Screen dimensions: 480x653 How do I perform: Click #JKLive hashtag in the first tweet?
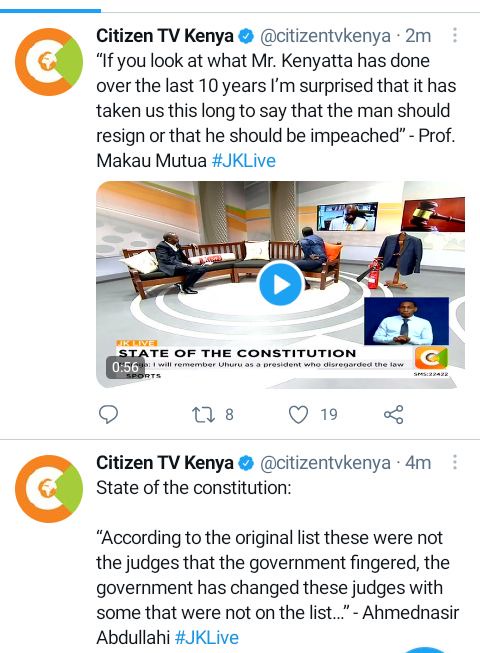click(x=244, y=161)
